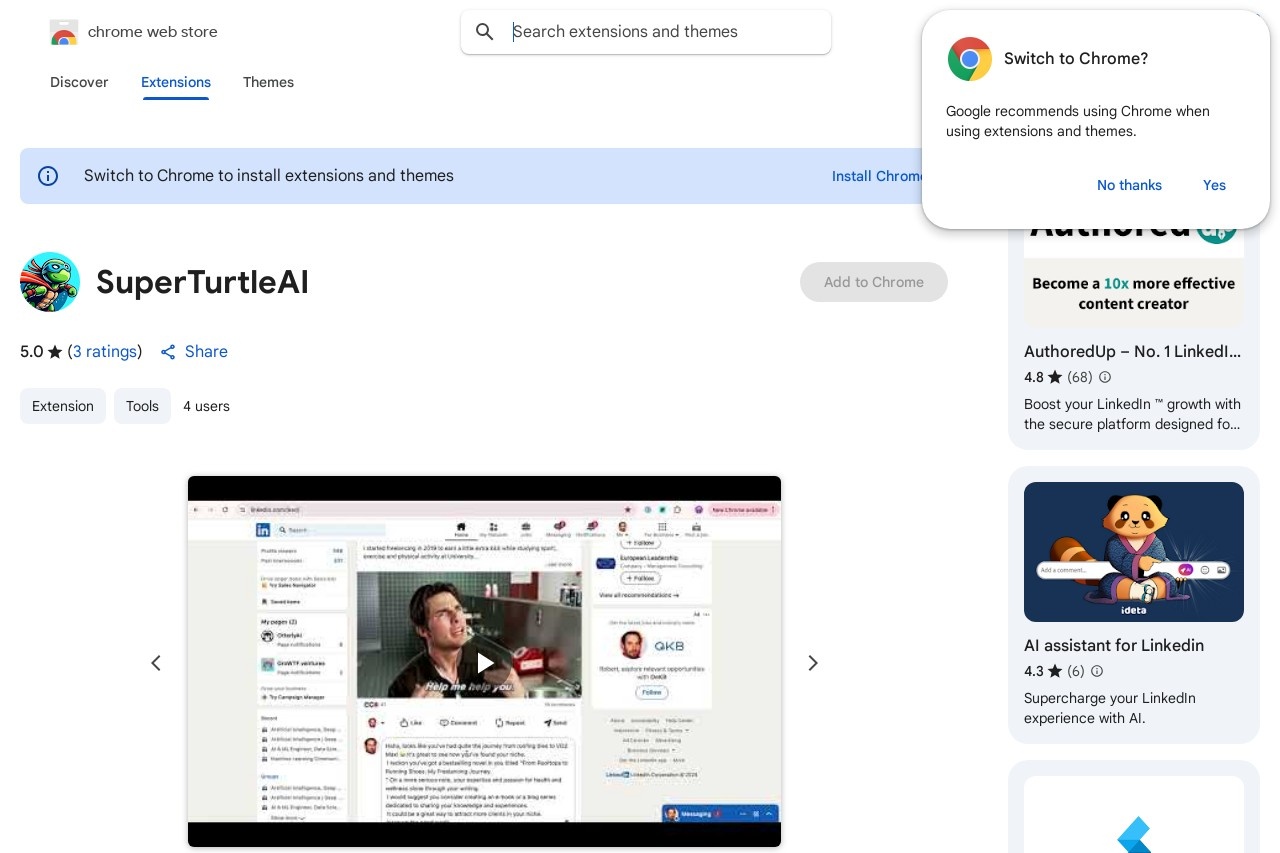
Task: Click the chrome web store title text
Action: point(153,32)
